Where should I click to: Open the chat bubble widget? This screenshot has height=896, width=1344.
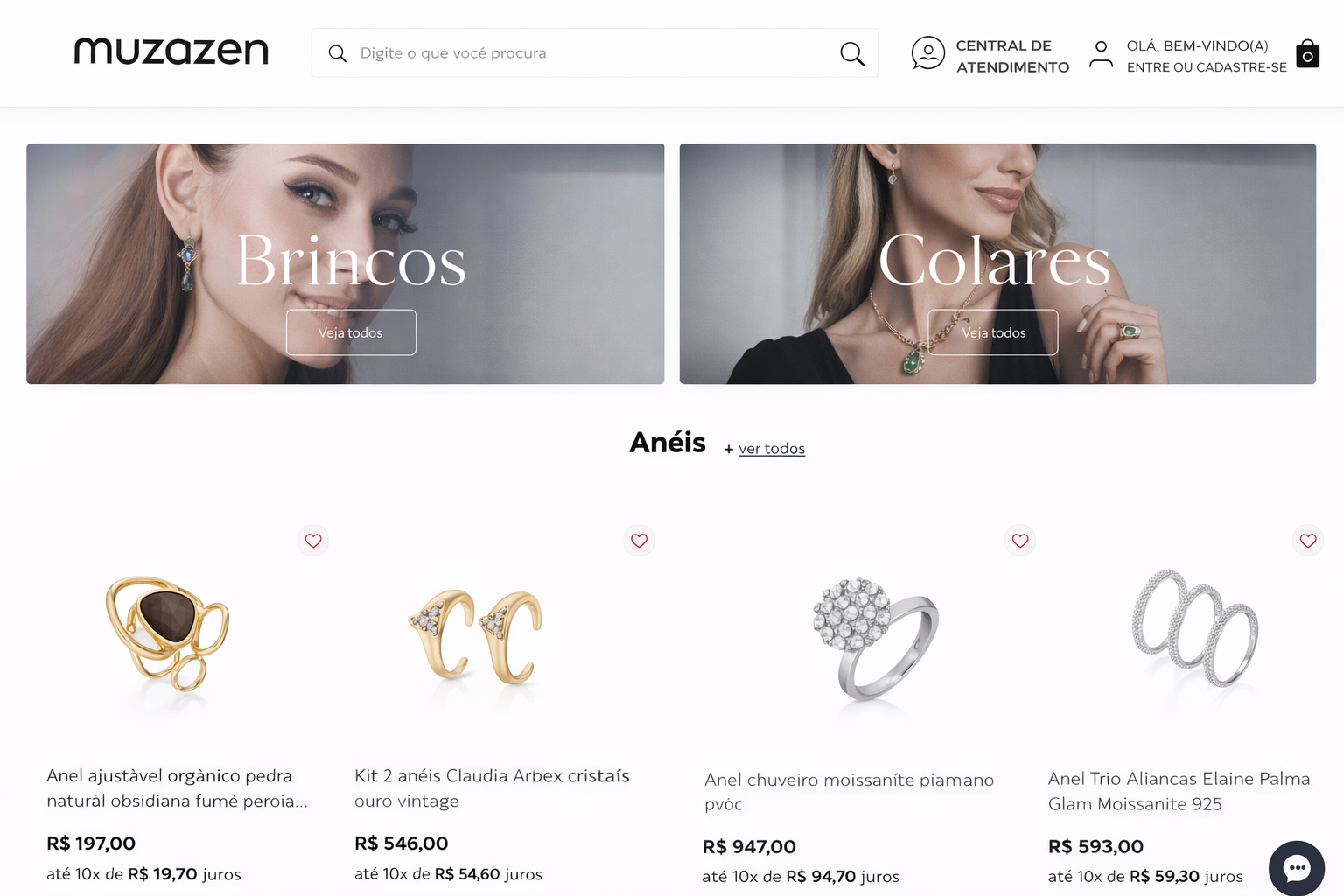point(1297,868)
